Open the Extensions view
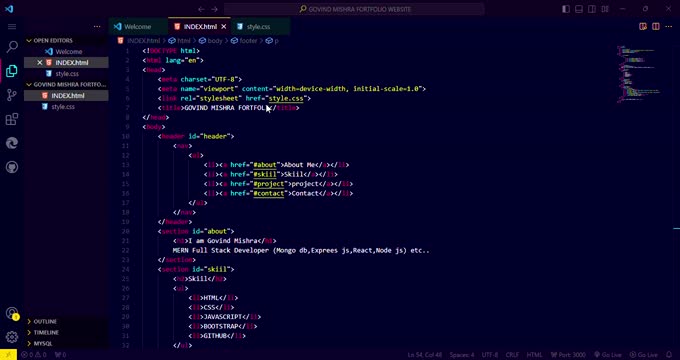680x360 pixels. coord(12,119)
